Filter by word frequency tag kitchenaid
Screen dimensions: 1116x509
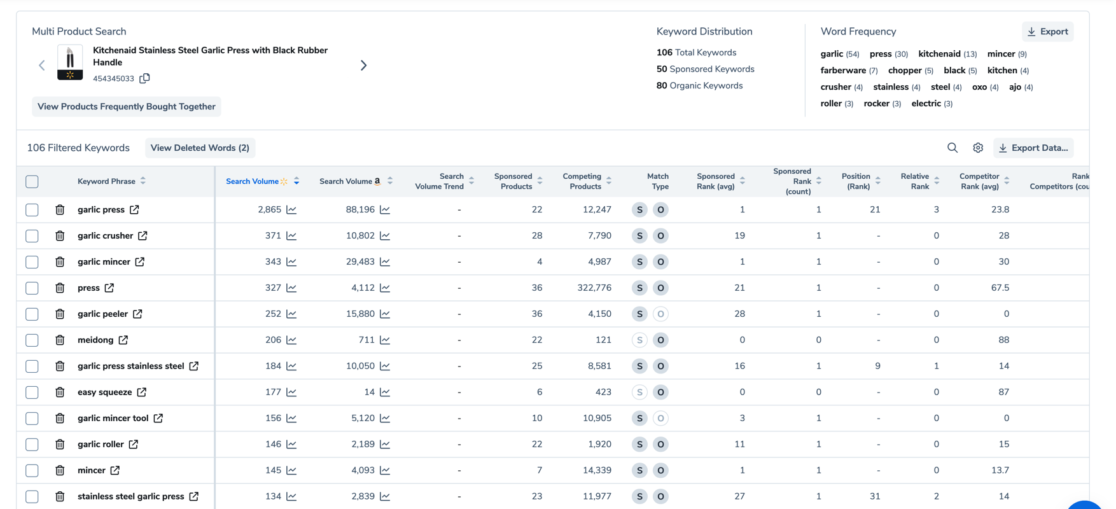(x=939, y=54)
